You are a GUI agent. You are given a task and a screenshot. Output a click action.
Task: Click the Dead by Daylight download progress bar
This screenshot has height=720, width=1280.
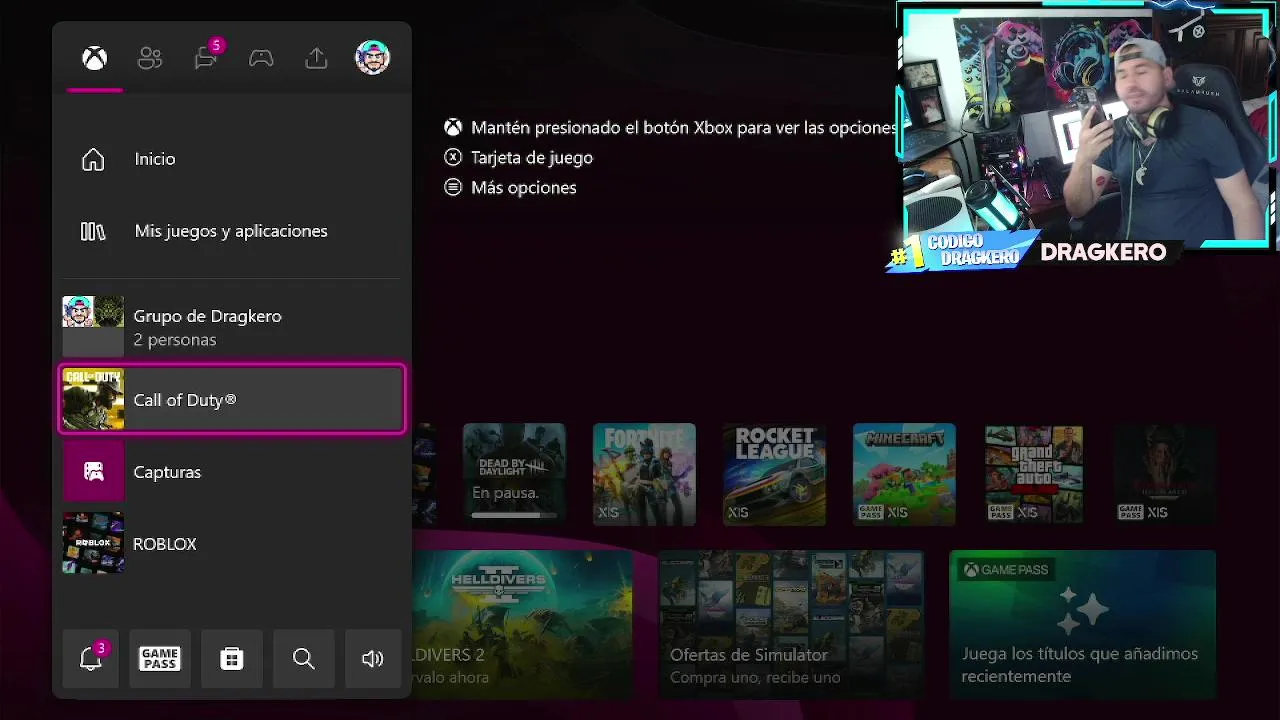point(514,515)
